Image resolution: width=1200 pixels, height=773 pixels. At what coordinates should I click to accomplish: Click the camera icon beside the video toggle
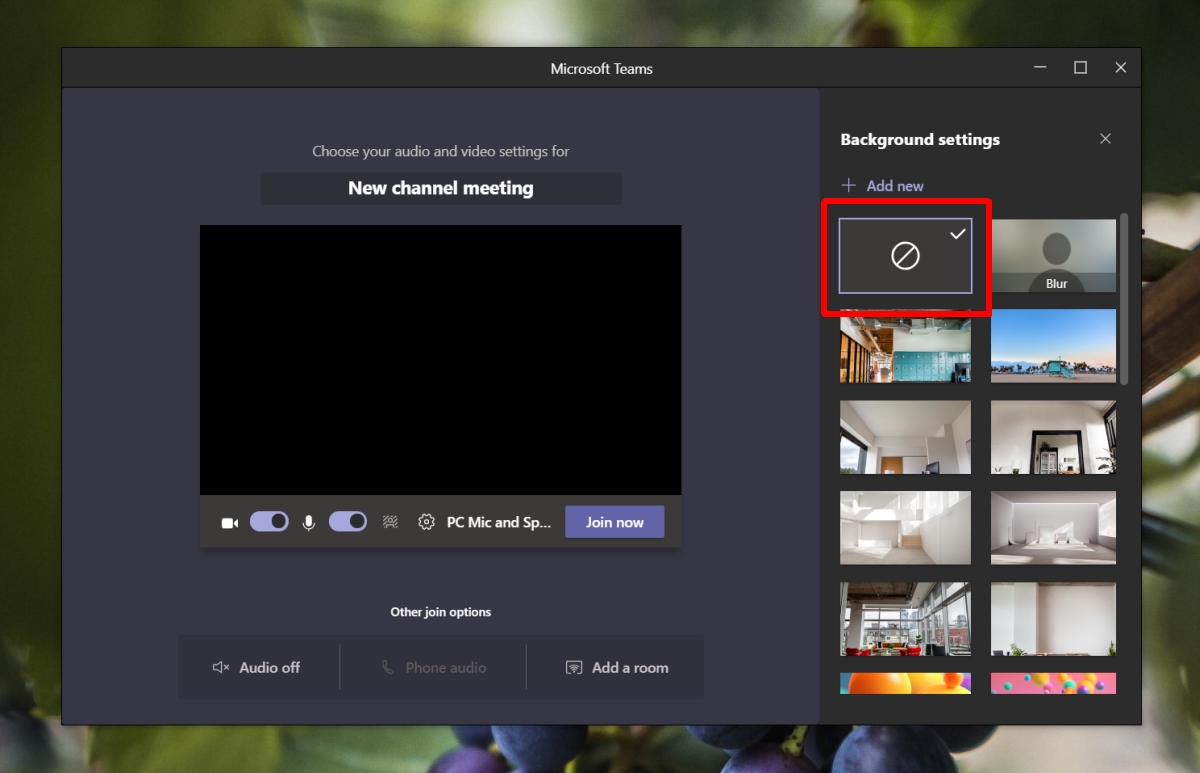(230, 522)
